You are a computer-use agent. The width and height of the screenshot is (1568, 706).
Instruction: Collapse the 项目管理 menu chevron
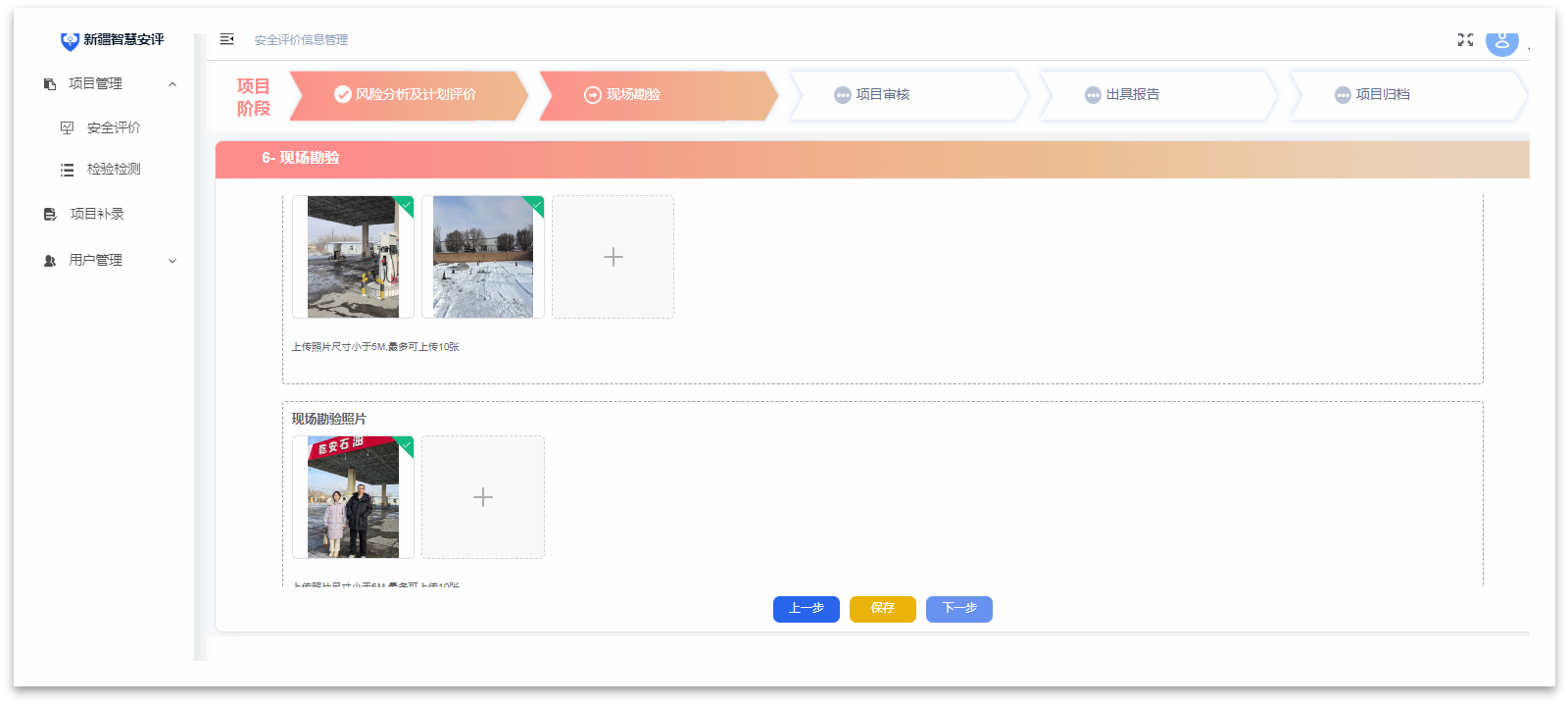click(x=172, y=84)
